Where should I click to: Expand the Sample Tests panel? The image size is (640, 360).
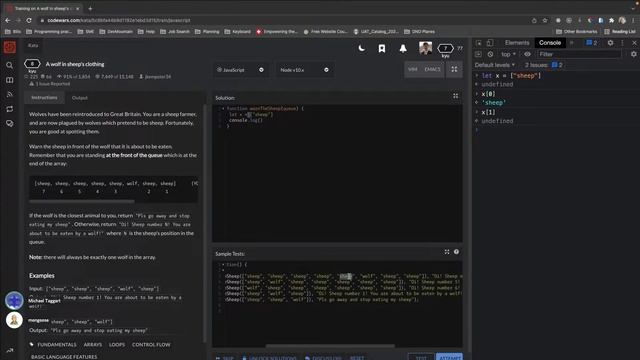point(447,252)
